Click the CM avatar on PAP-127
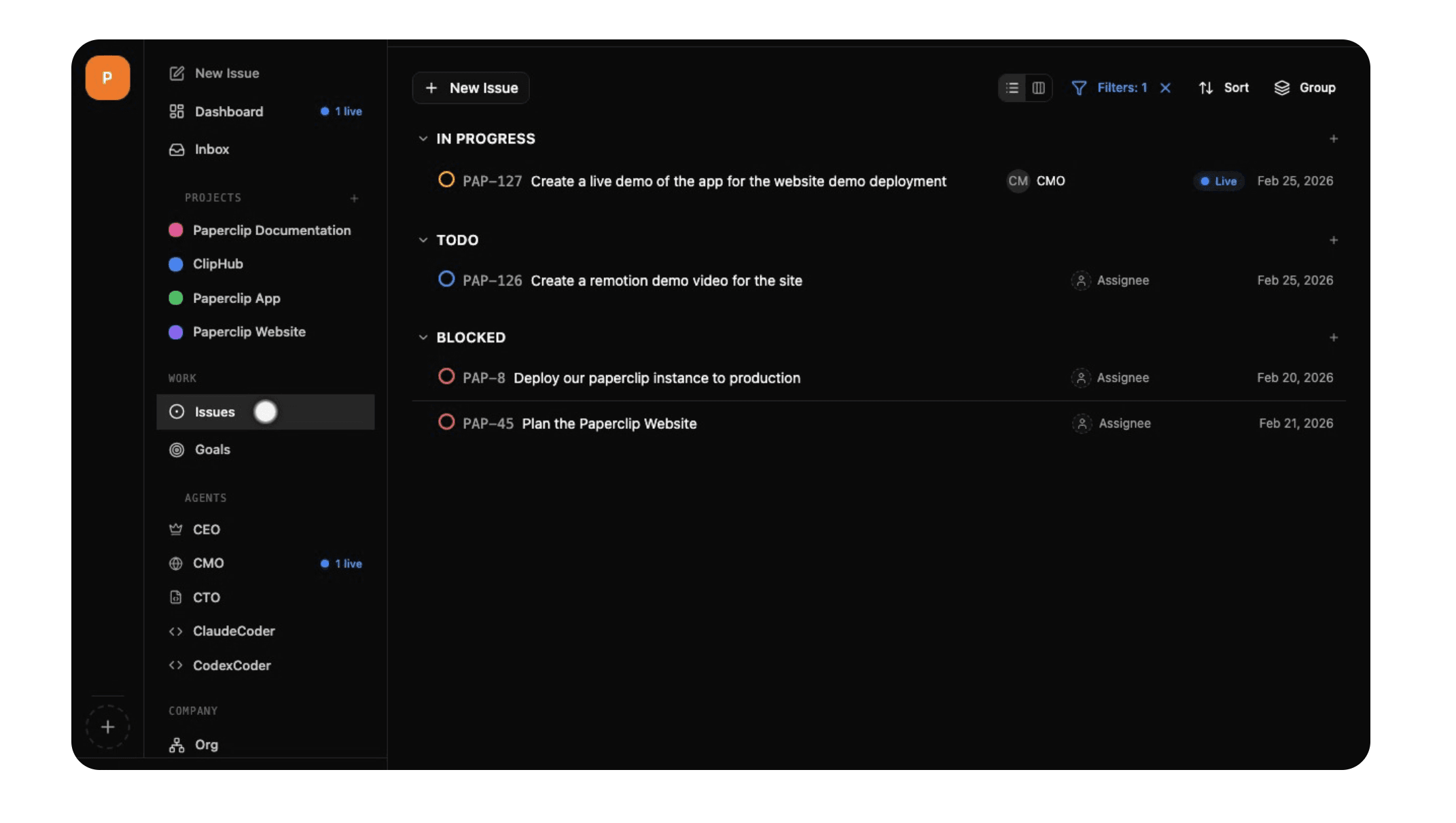This screenshot has height=823, width=1456. click(x=1018, y=181)
